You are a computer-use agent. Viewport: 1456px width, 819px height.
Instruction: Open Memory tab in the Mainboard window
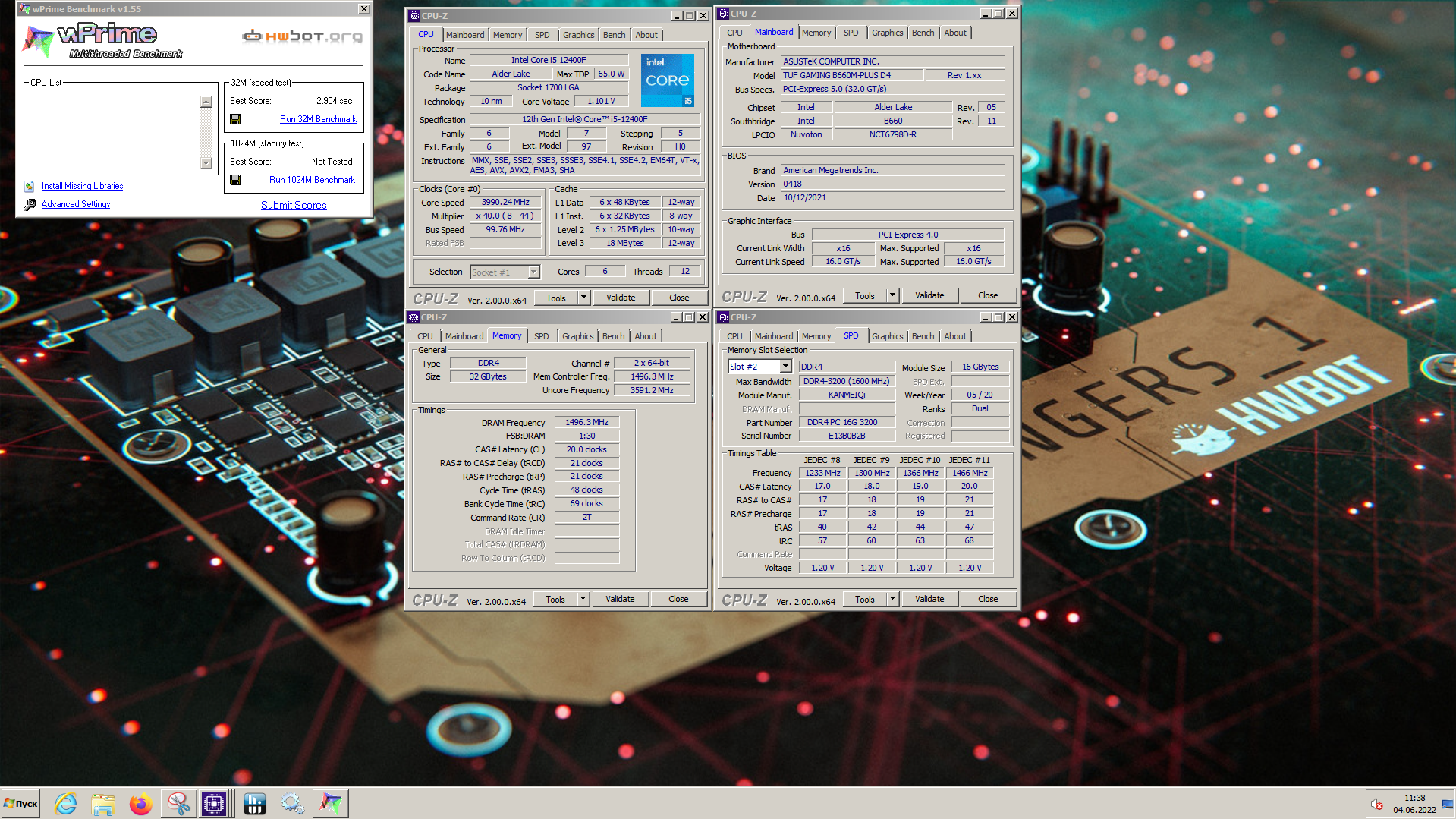click(x=816, y=33)
